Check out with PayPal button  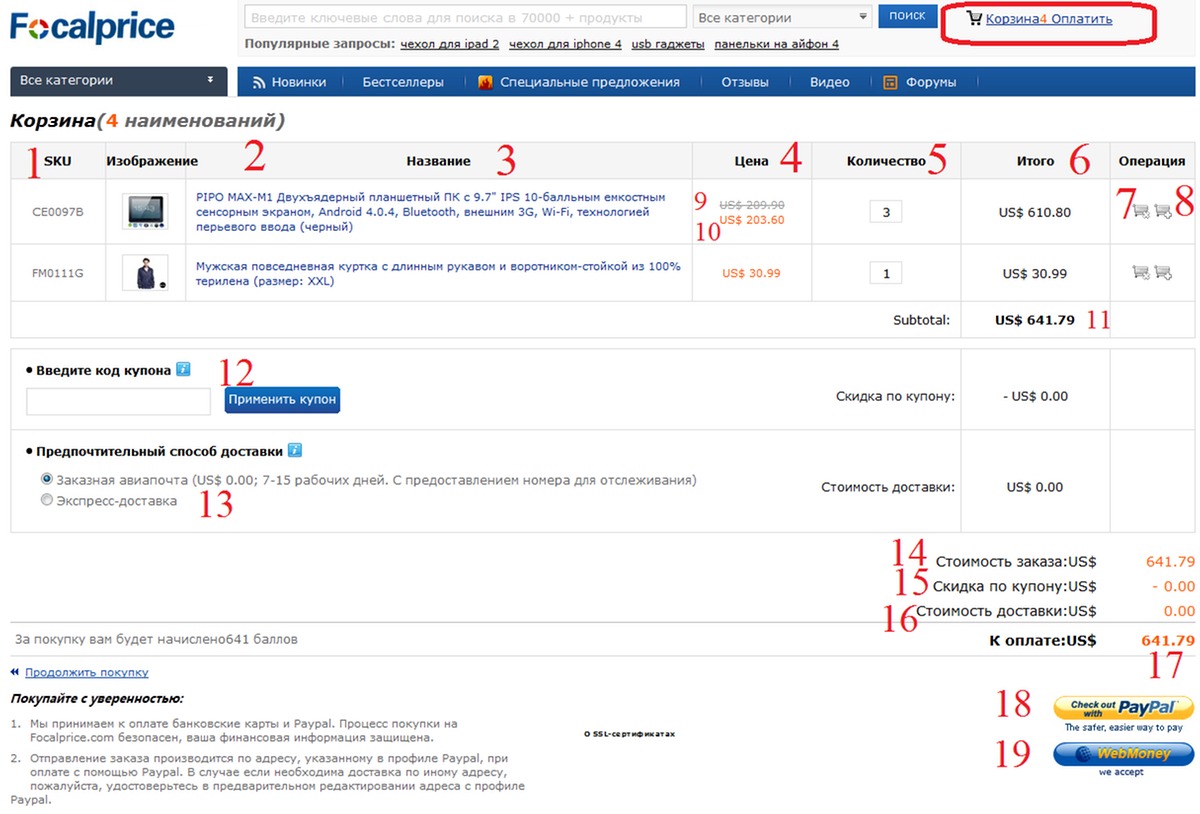coord(1123,708)
